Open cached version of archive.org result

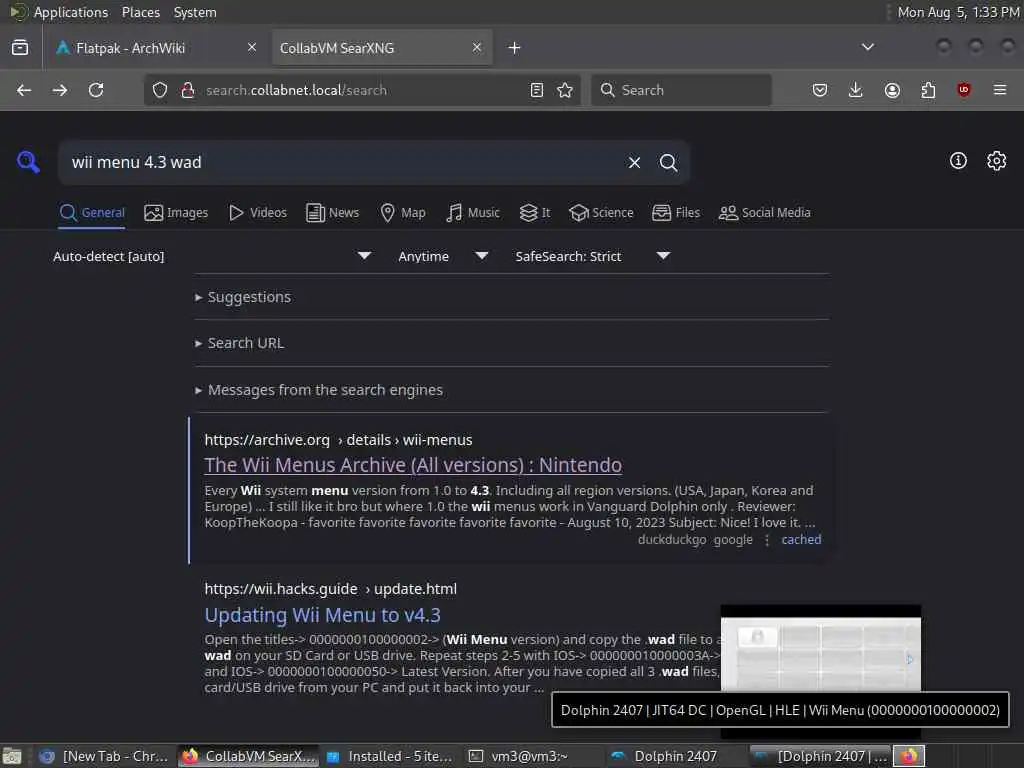click(x=801, y=540)
